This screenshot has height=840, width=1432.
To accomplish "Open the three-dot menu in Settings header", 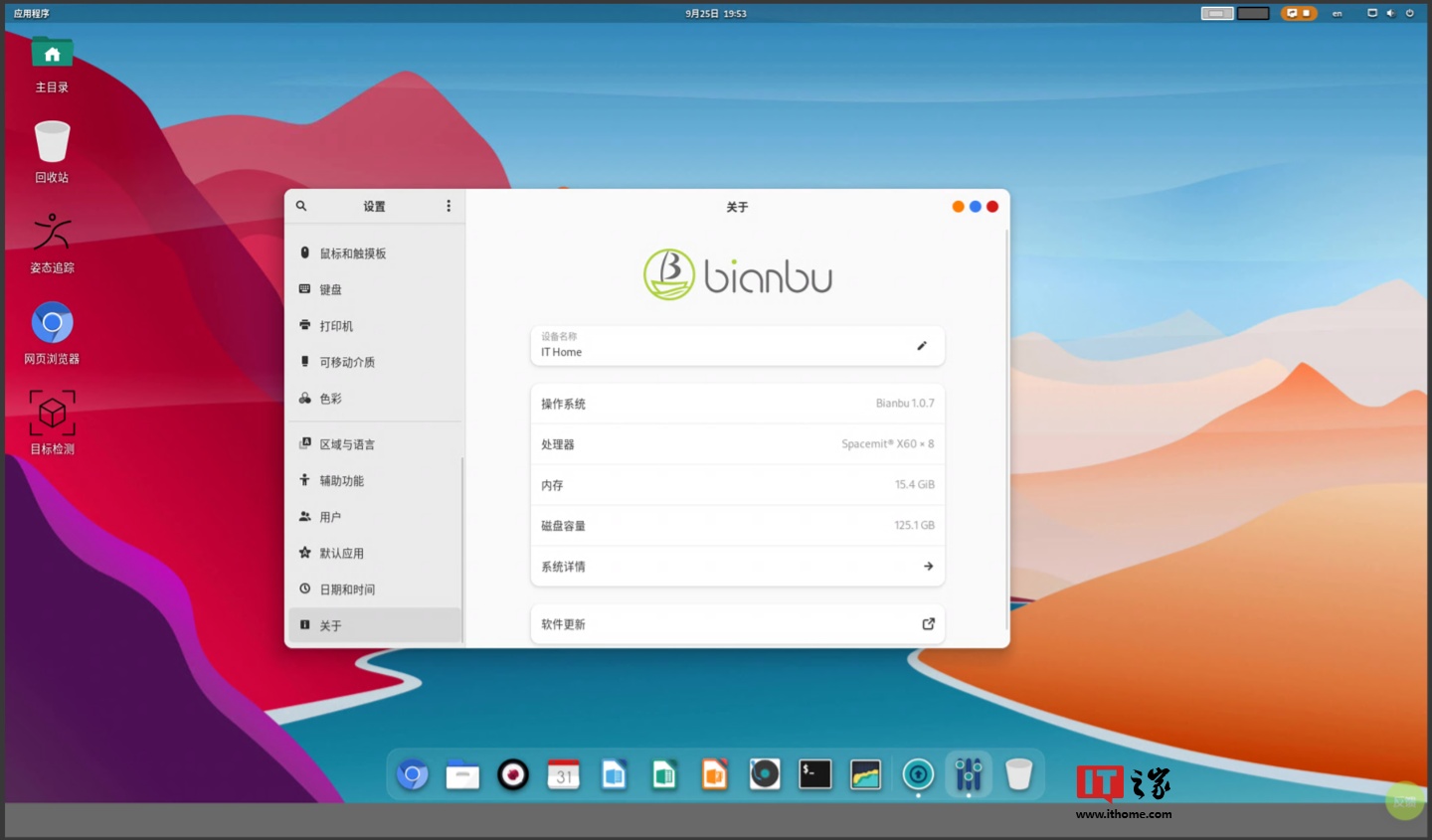I will pyautogui.click(x=448, y=206).
